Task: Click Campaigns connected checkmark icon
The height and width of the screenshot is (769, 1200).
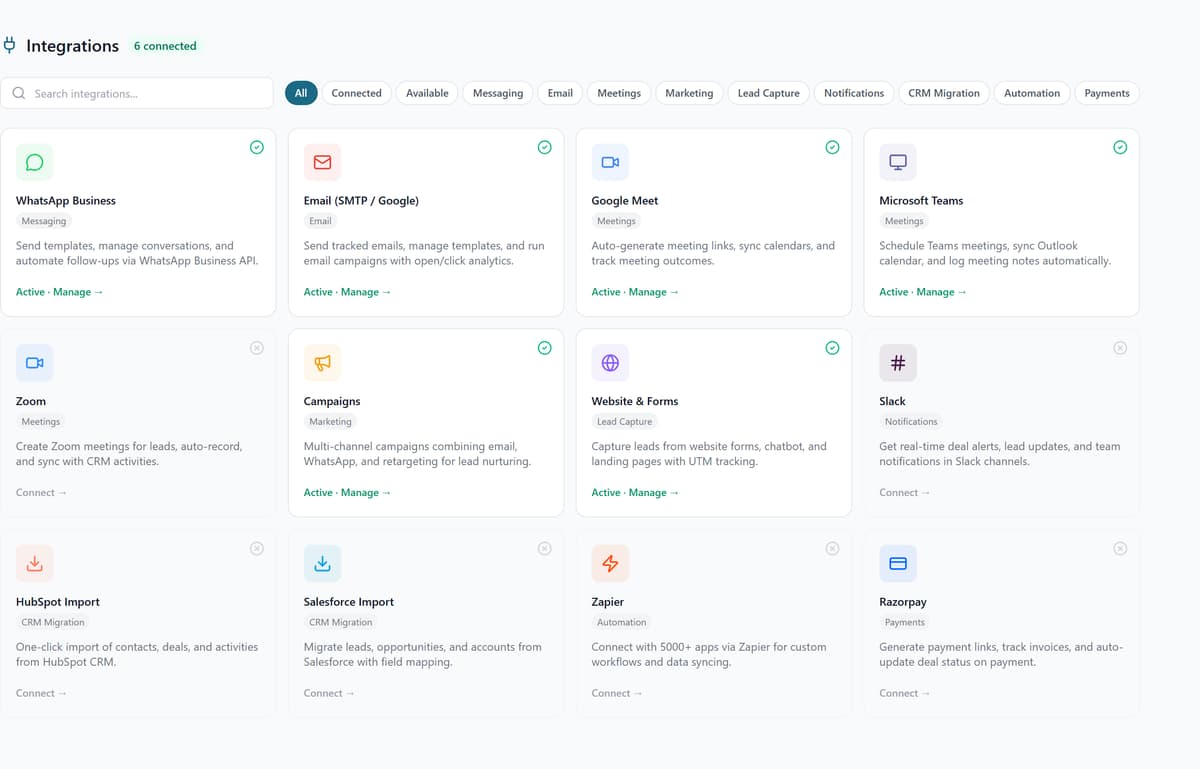Action: coord(544,348)
